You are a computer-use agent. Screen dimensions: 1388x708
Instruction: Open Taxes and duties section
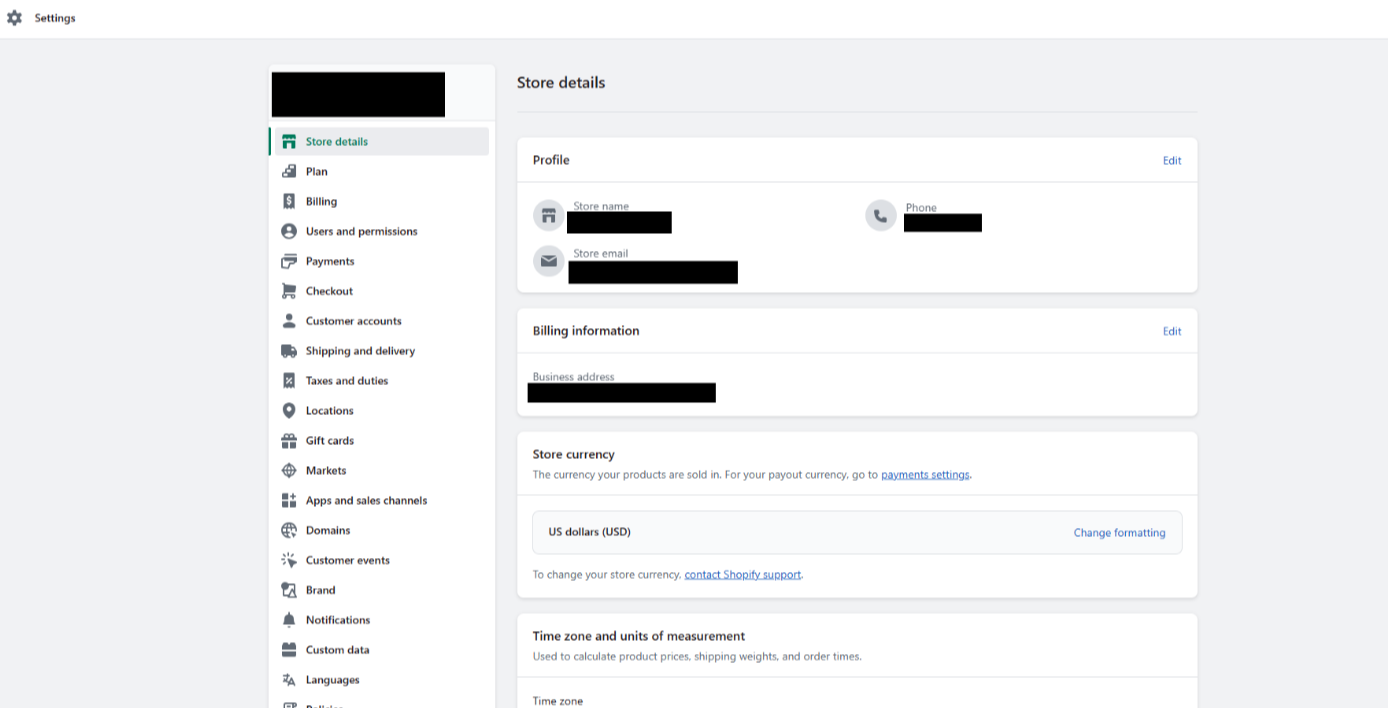coord(346,381)
